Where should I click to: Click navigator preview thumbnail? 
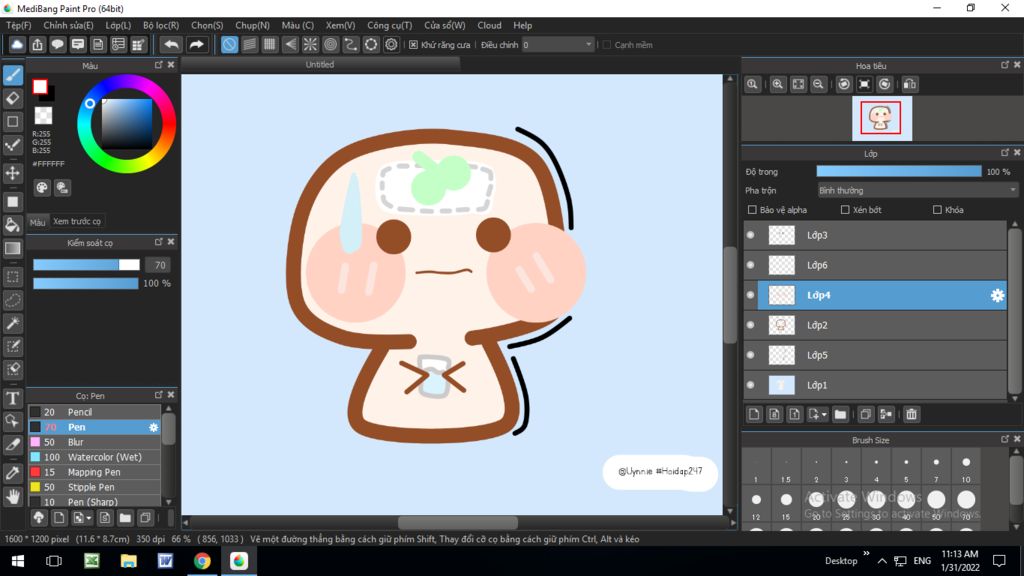pyautogui.click(x=882, y=118)
